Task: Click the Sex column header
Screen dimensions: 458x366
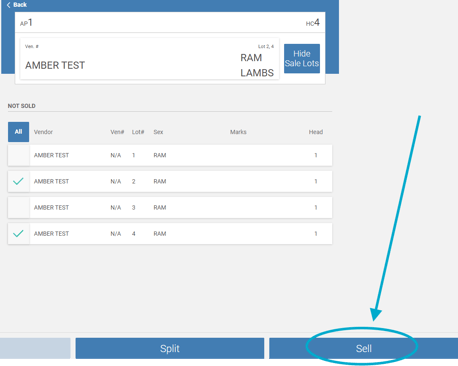Action: (158, 132)
